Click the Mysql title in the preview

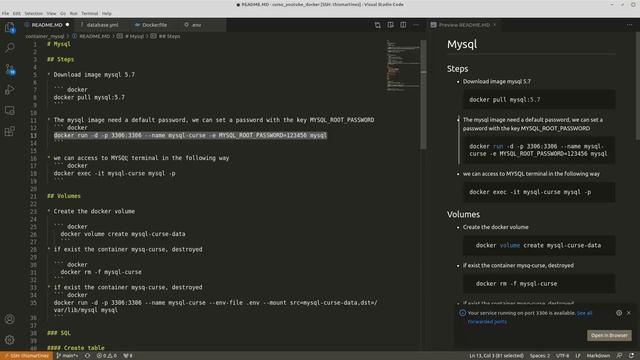pos(462,44)
